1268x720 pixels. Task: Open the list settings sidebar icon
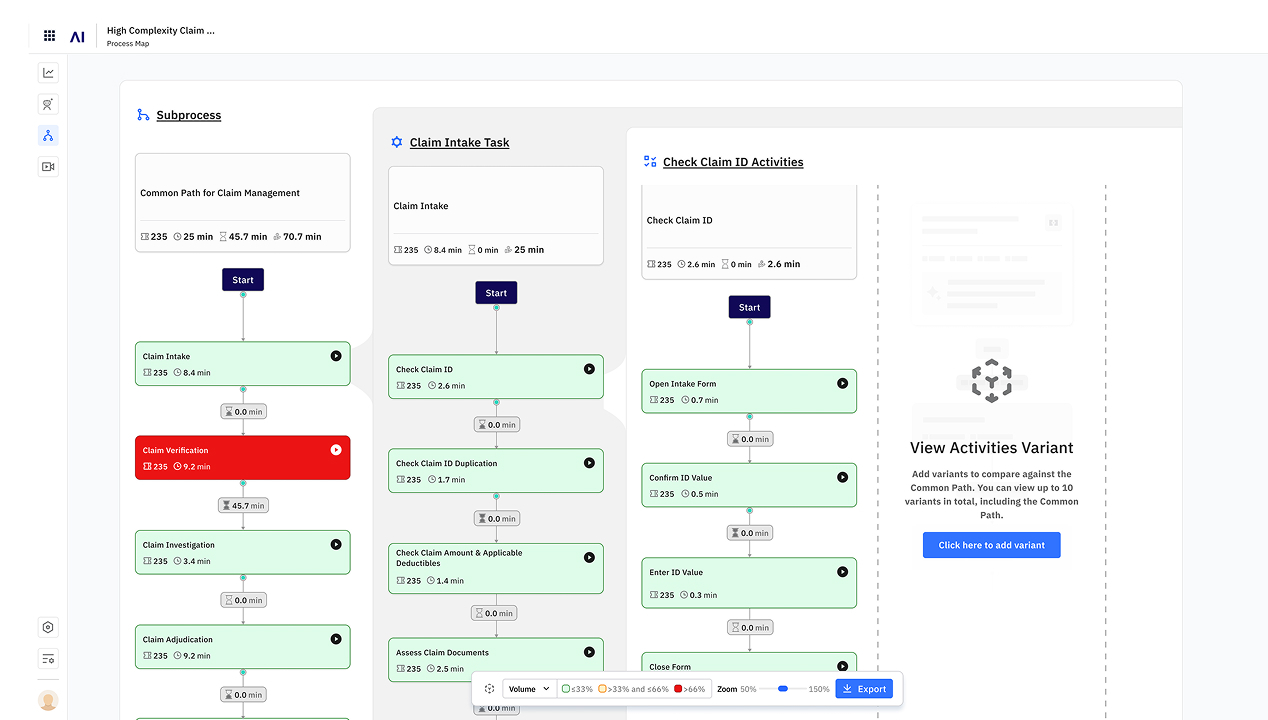click(48, 659)
